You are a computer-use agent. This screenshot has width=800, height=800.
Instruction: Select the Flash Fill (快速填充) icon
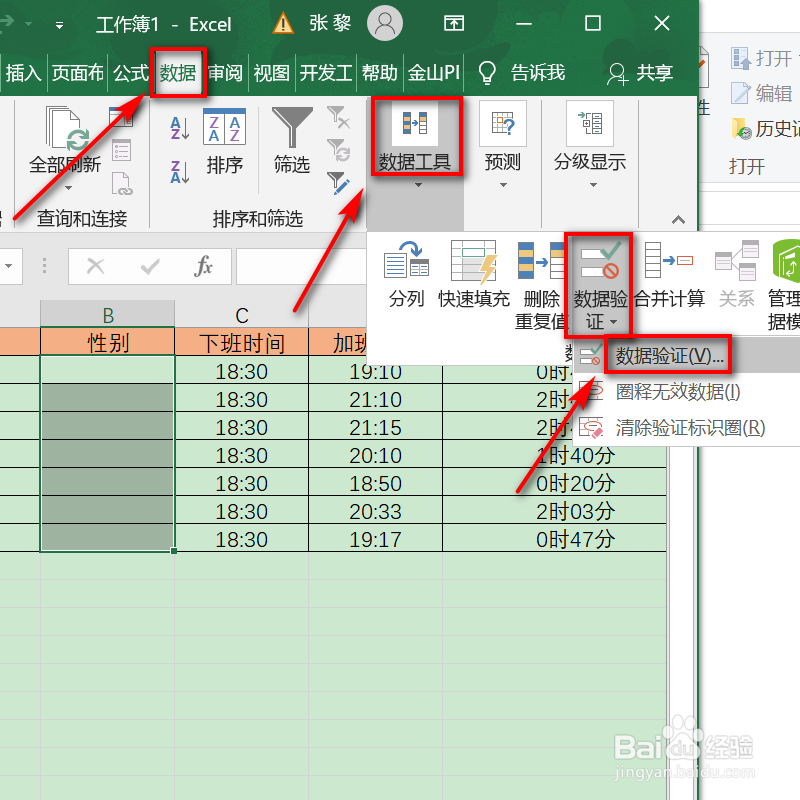pyautogui.click(x=473, y=270)
